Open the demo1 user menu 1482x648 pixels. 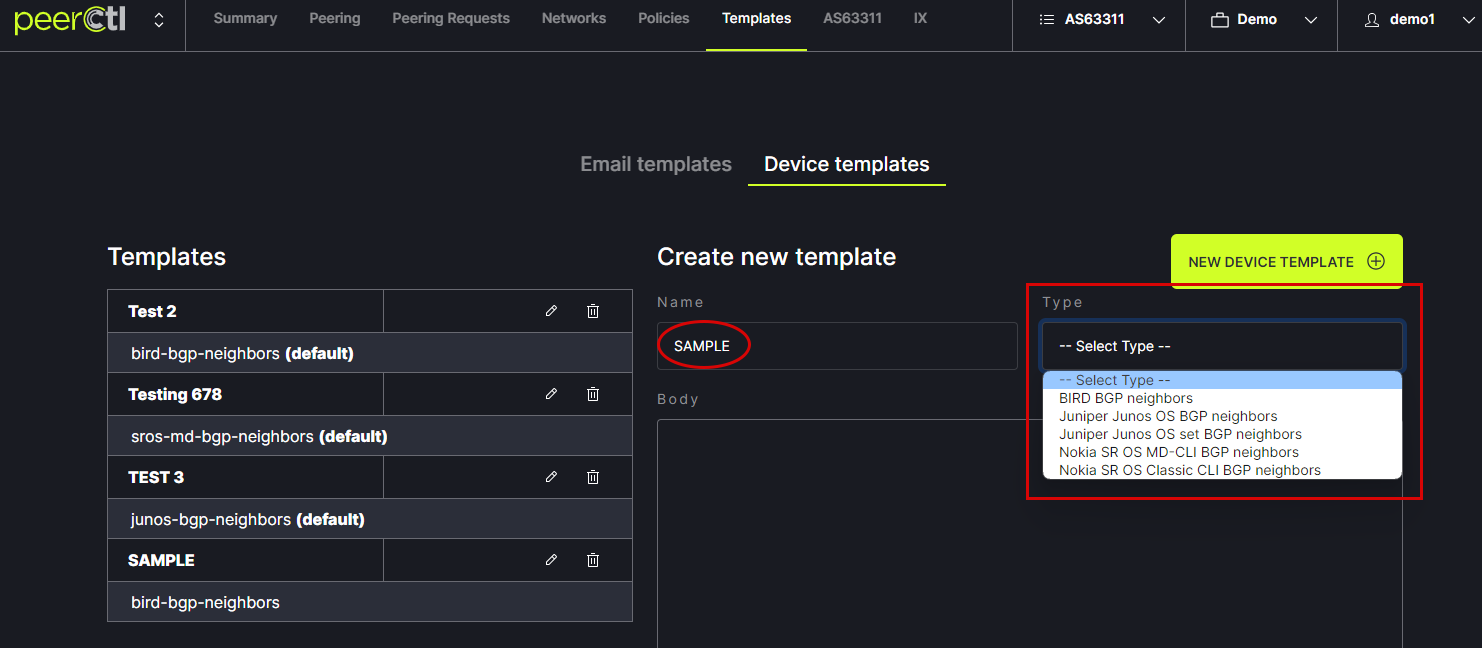1412,20
